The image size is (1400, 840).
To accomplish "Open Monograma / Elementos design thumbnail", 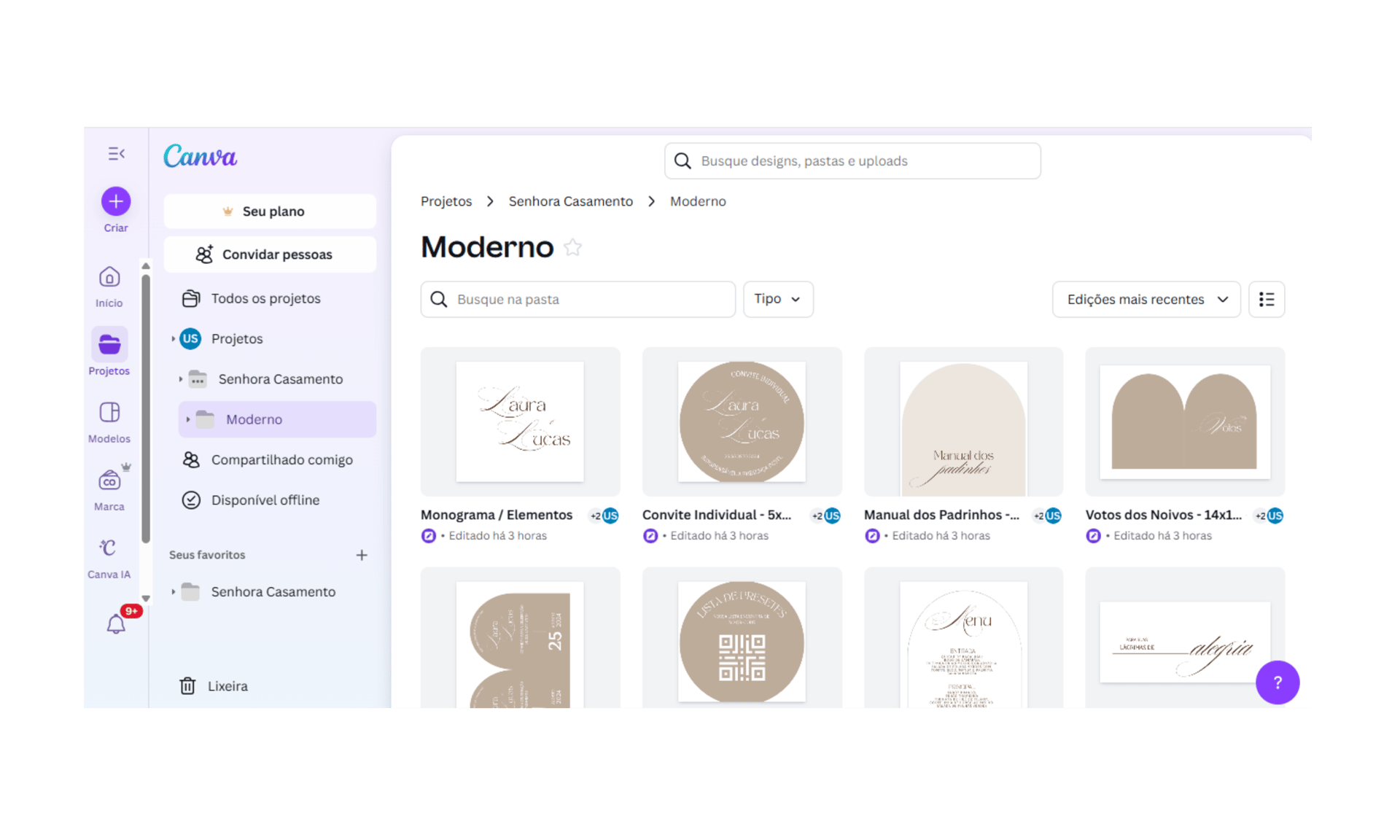I will (x=520, y=421).
